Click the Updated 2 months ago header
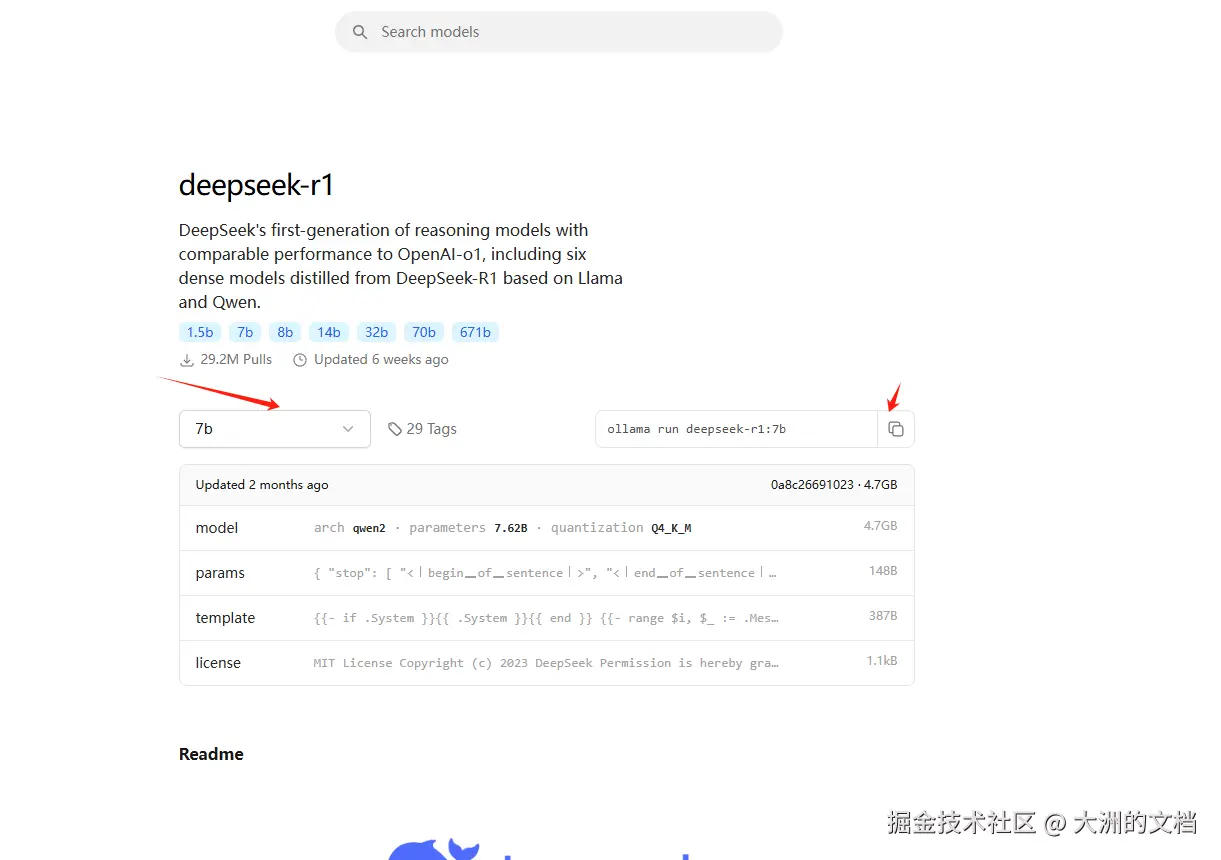 [262, 485]
